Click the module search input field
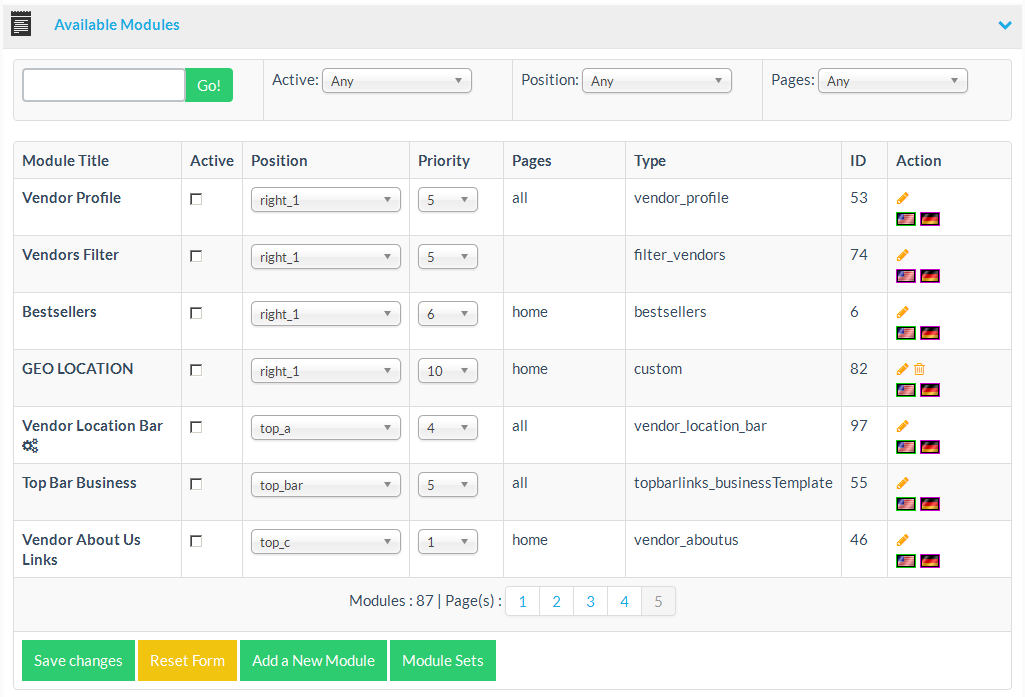The width and height of the screenshot is (1025, 697). pyautogui.click(x=104, y=85)
